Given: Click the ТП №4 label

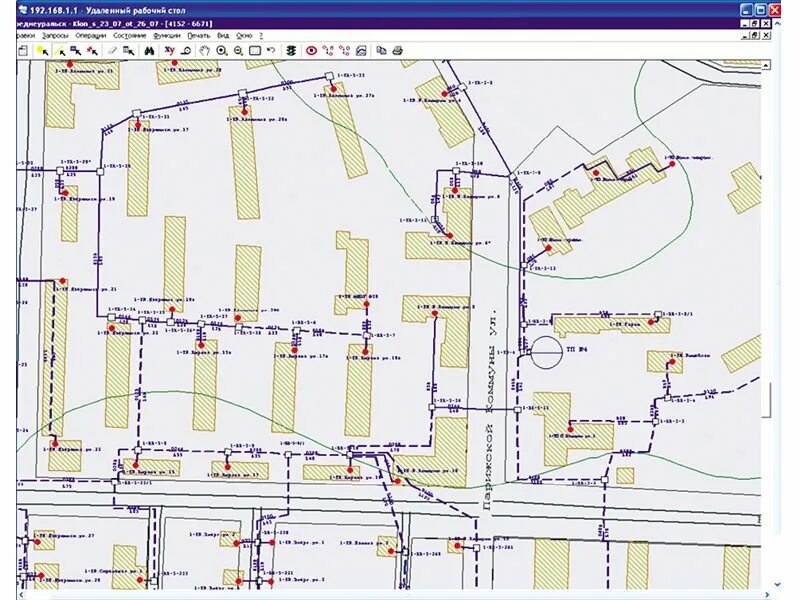Looking at the screenshot, I should (577, 350).
